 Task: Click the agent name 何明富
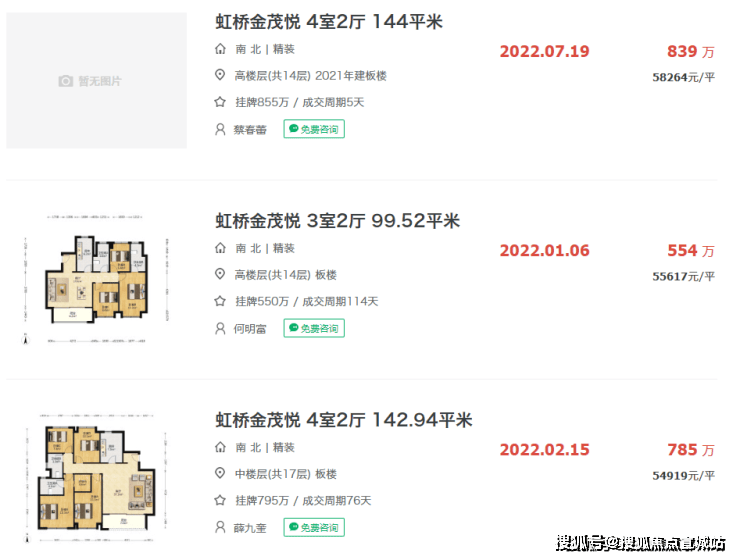point(250,329)
